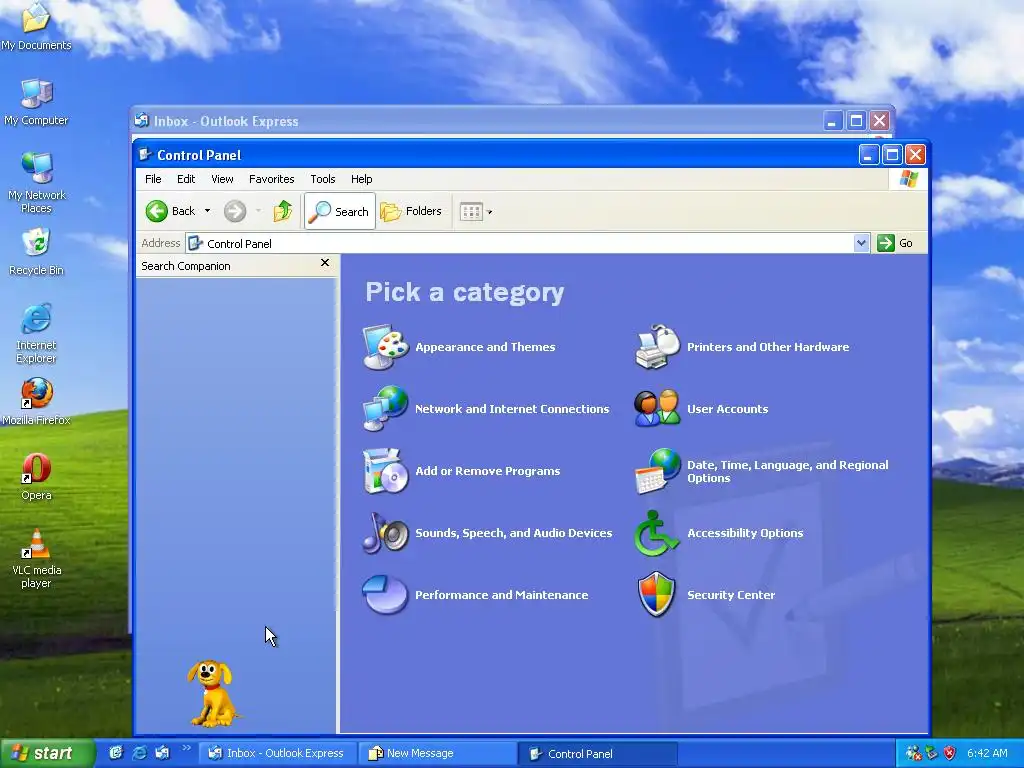Open the Edit menu
Screen dimensions: 1024x768
coord(186,179)
